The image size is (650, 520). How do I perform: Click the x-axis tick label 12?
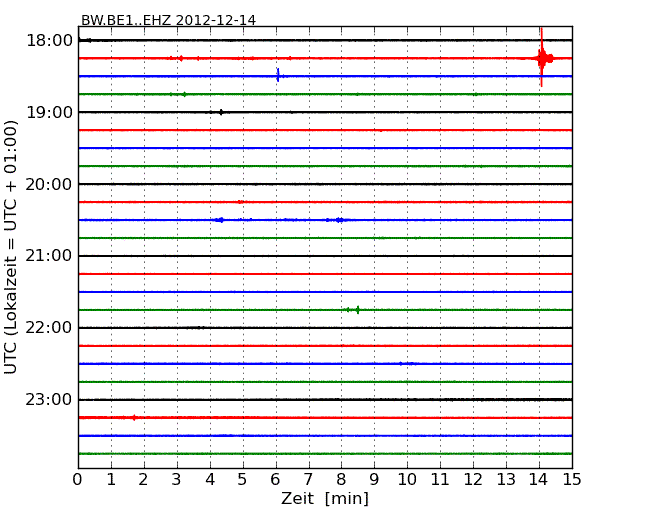[473, 479]
